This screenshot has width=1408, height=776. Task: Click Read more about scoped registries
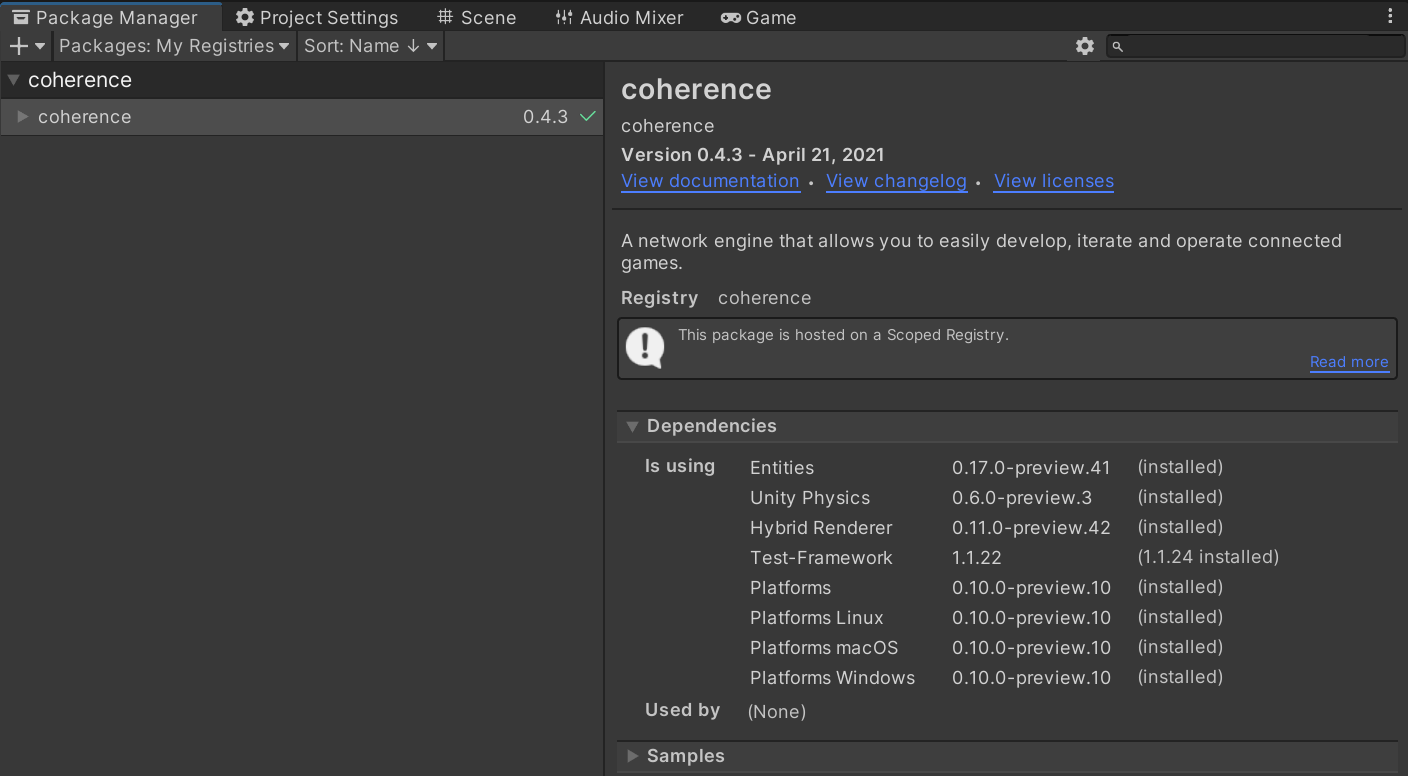[x=1349, y=362]
